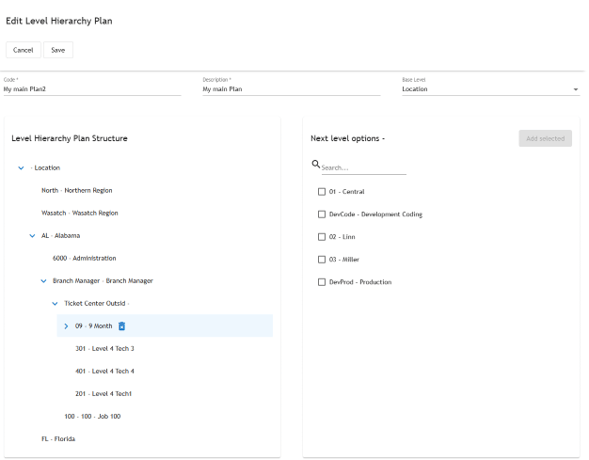Check DevCode - Development Coding option
Viewport: 589px width, 460px height.
pyautogui.click(x=322, y=214)
